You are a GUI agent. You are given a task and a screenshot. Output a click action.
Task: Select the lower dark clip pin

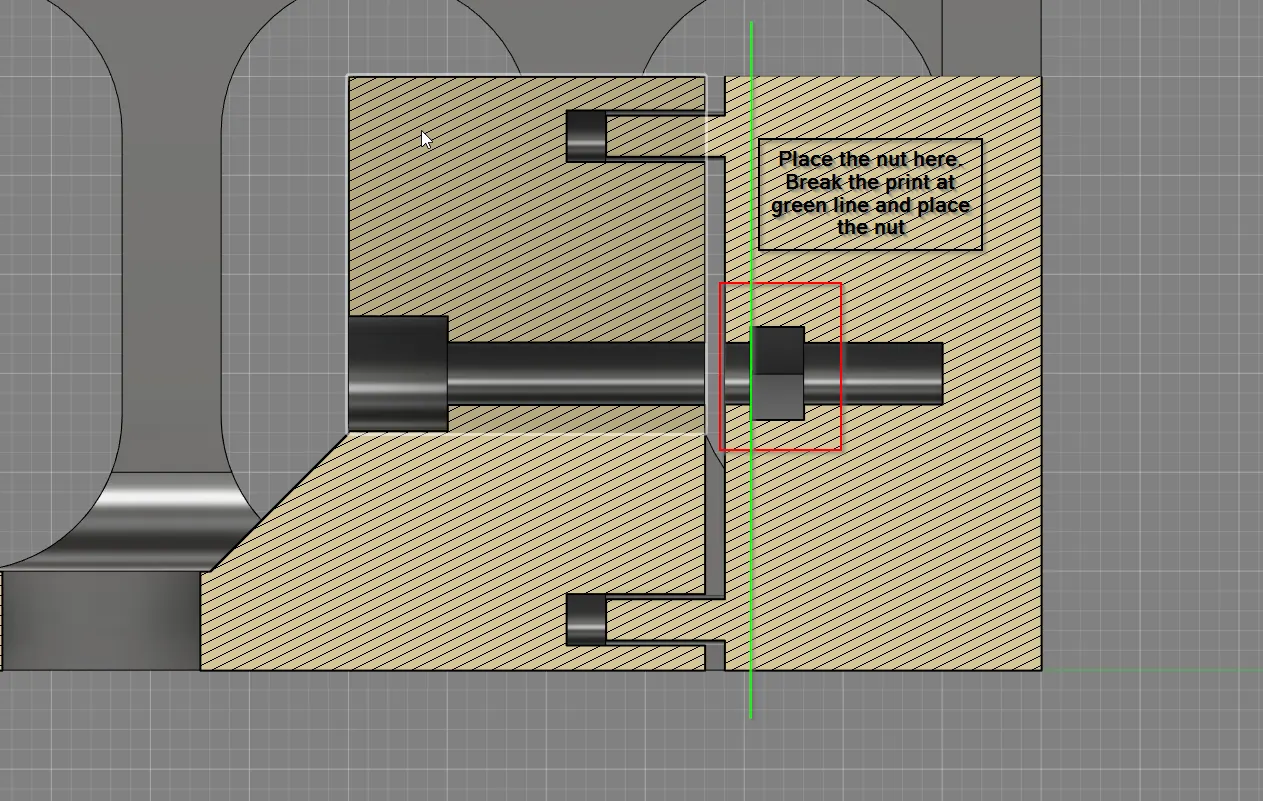(586, 619)
